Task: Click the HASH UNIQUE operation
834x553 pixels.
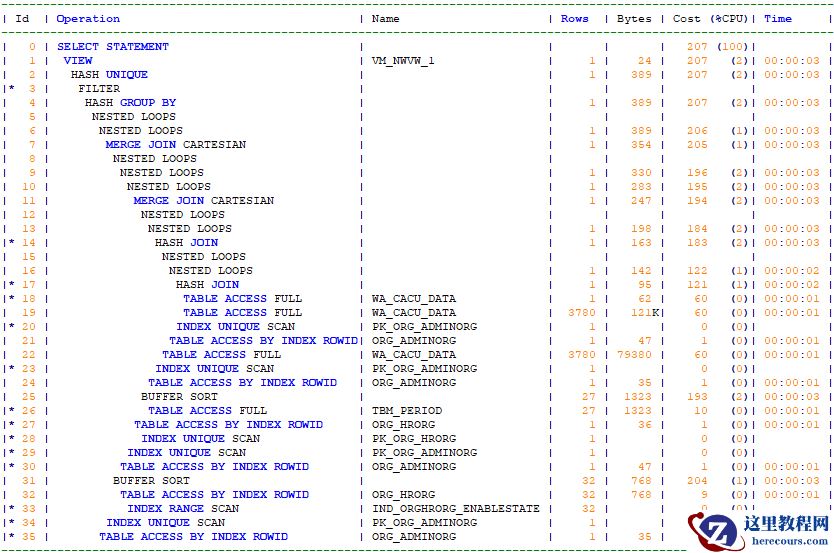Action: (x=108, y=75)
